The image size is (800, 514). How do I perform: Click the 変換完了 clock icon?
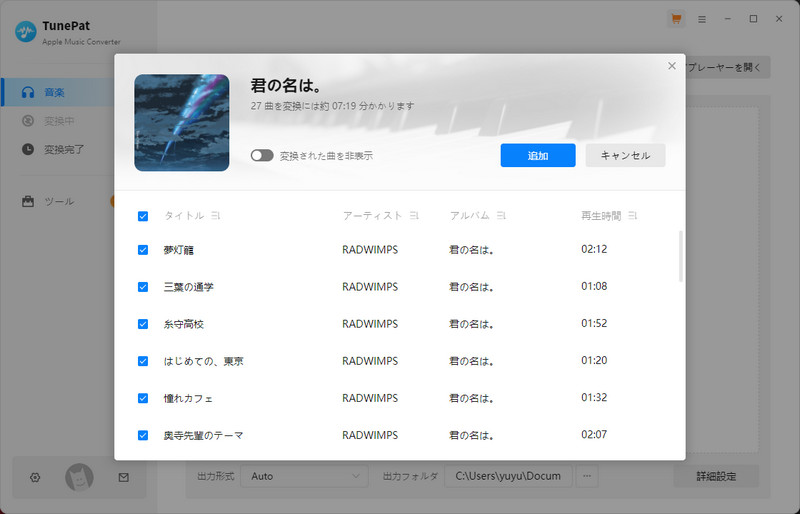pyautogui.click(x=28, y=150)
